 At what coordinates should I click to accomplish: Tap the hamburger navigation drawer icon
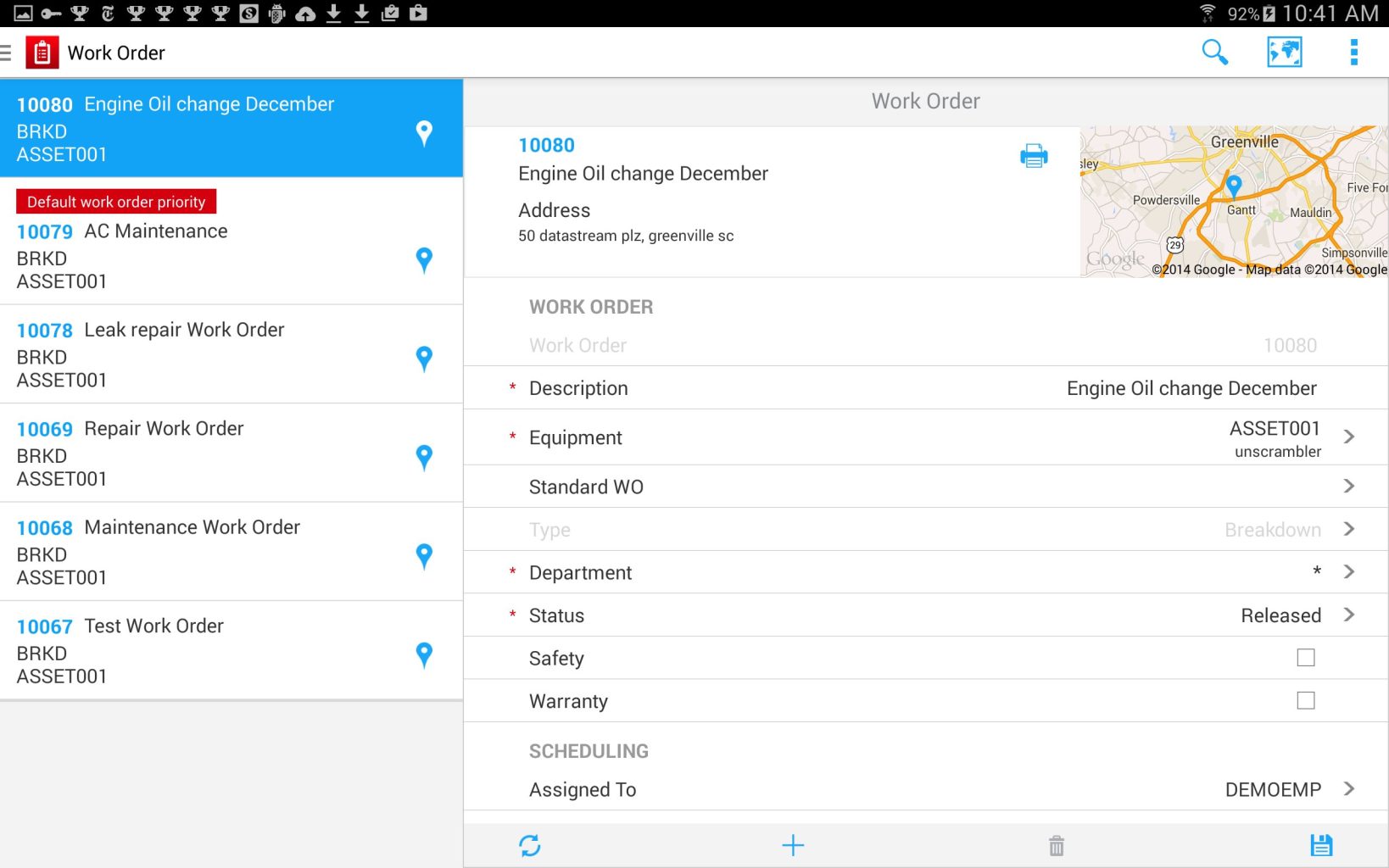coord(5,53)
